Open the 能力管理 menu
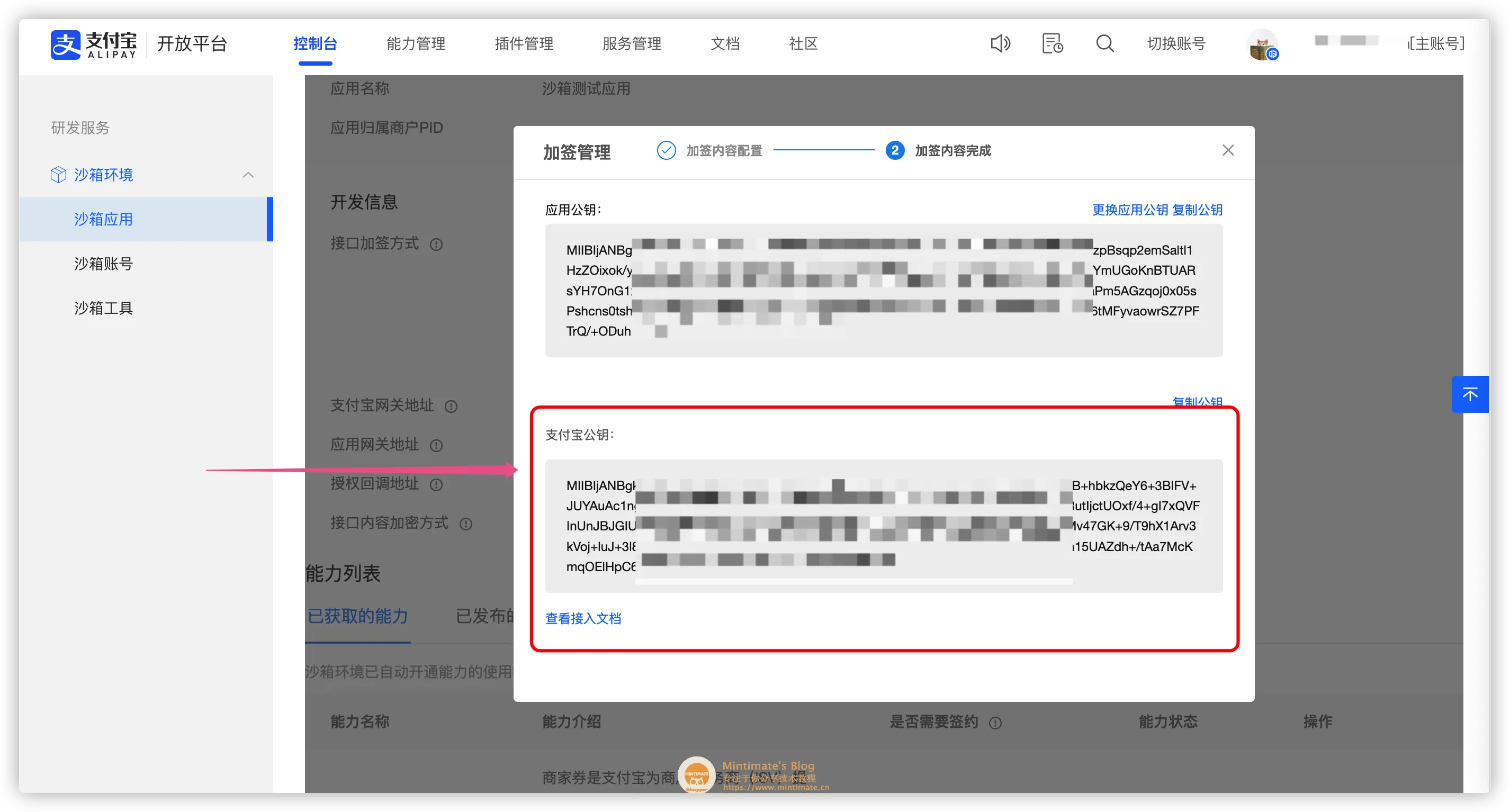The height and width of the screenshot is (812, 1510). pos(416,43)
